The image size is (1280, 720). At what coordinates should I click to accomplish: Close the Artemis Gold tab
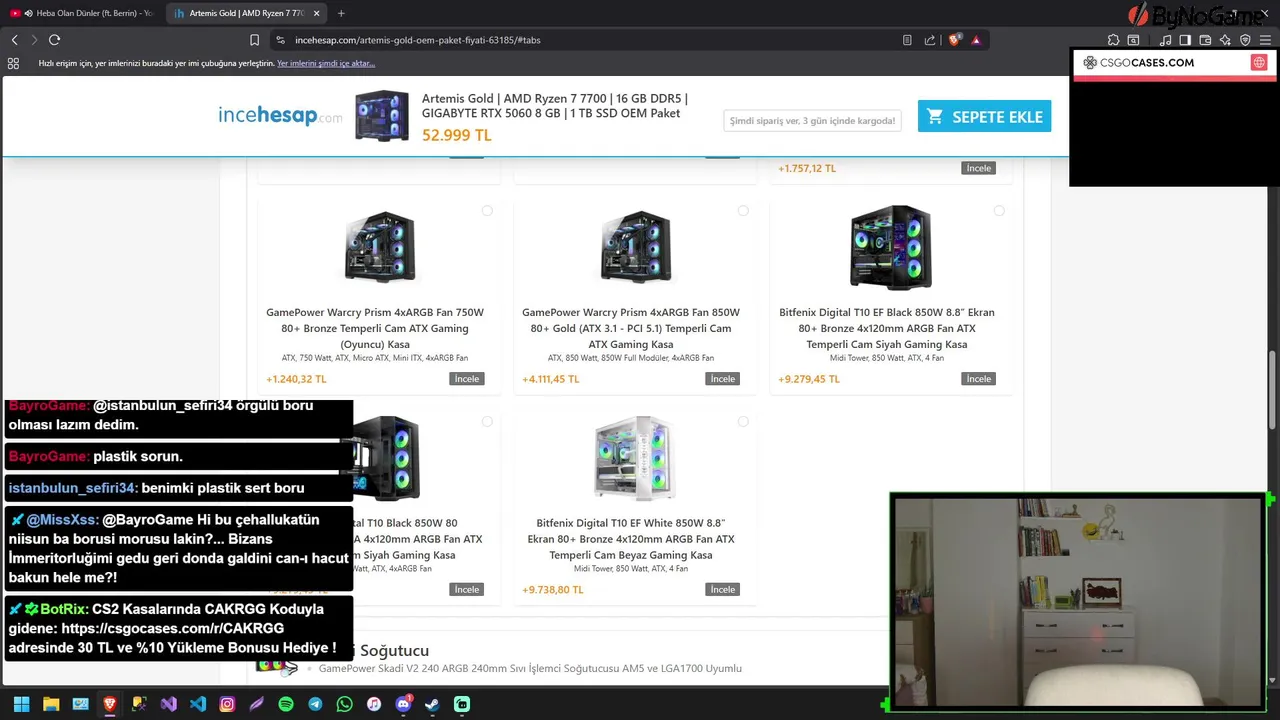pyautogui.click(x=317, y=13)
